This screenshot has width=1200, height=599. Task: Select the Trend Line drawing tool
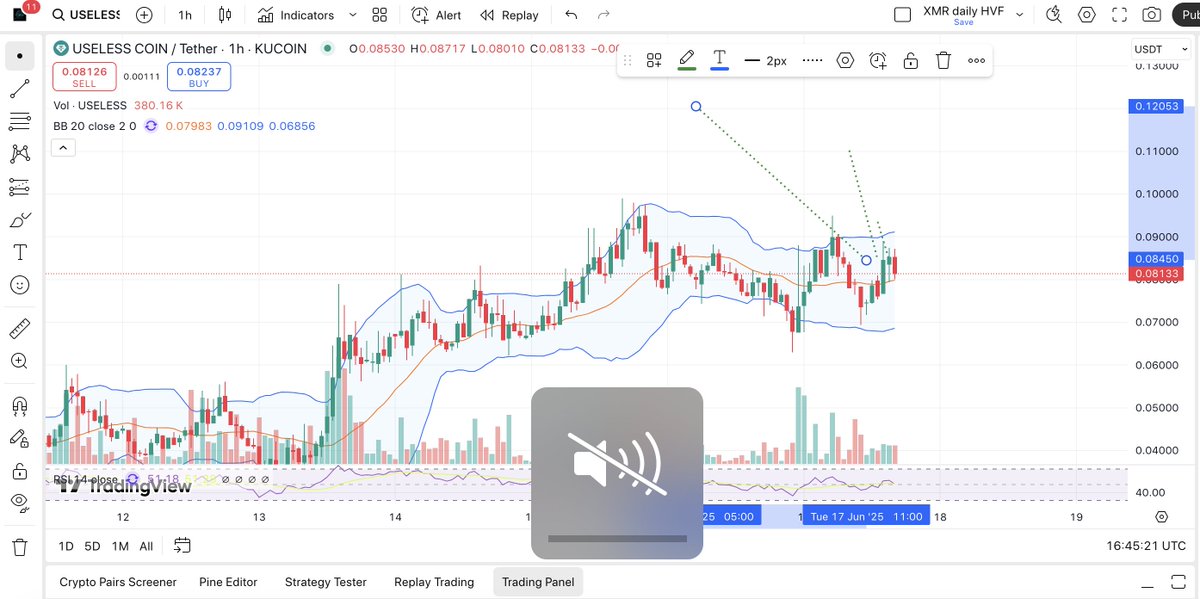coord(19,89)
